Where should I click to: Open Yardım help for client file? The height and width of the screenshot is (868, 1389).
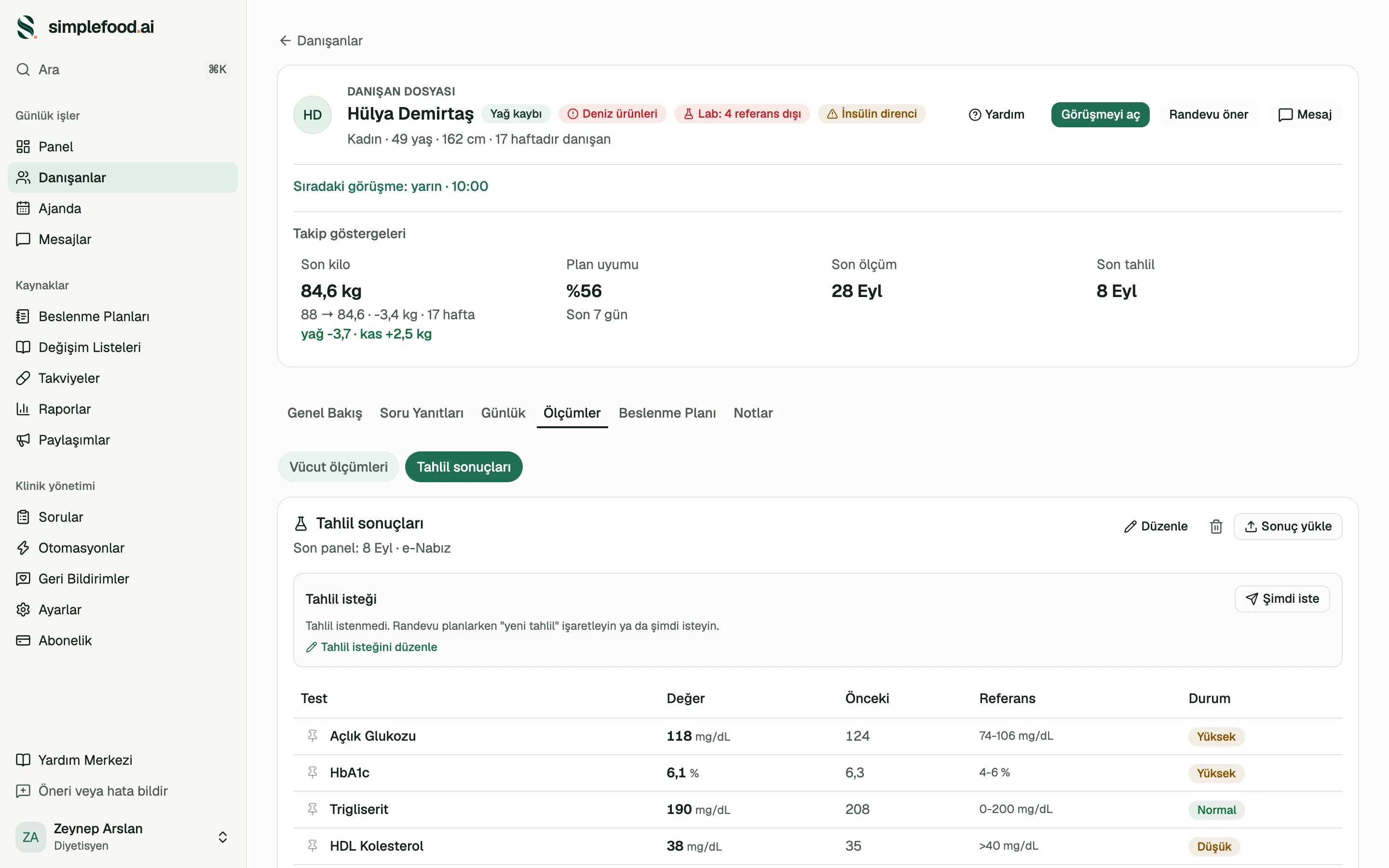996,114
